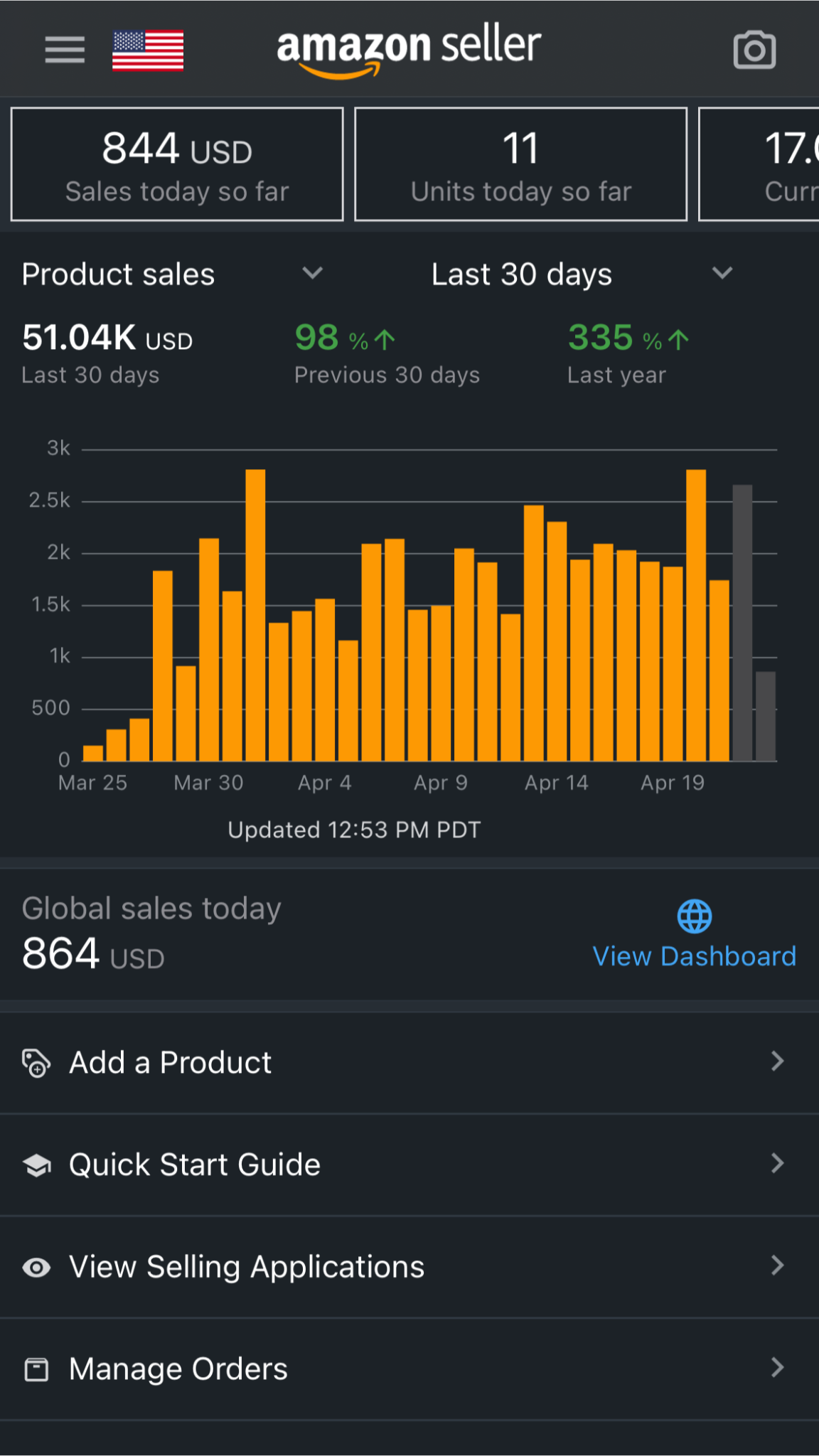Tap the Add a Product tag icon
819x1456 pixels.
pos(36,1063)
